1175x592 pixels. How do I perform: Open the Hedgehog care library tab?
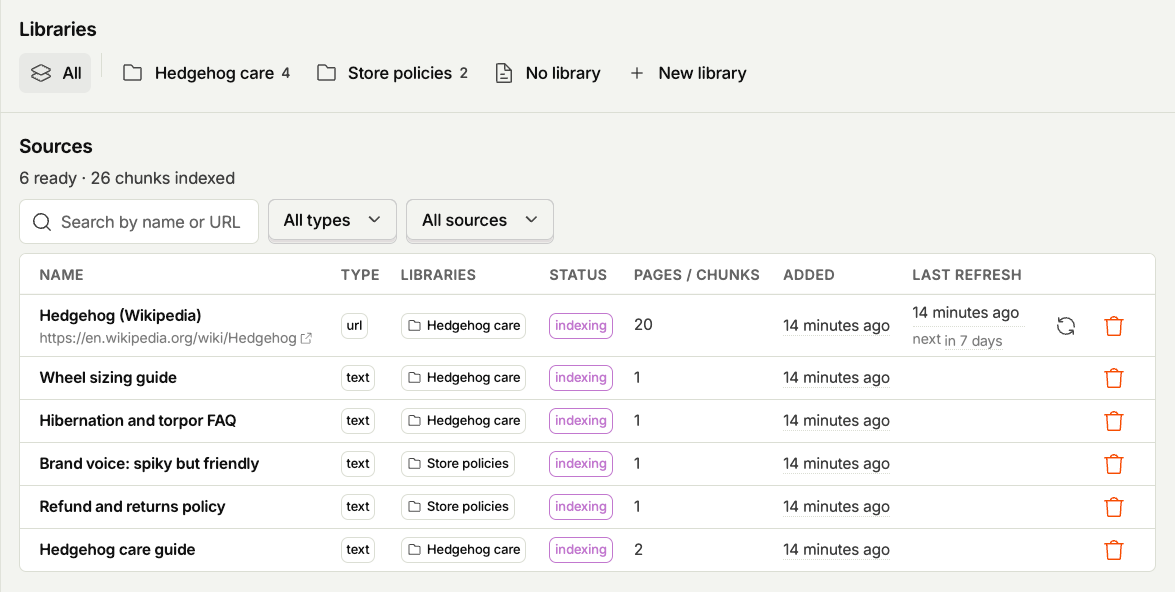pyautogui.click(x=206, y=73)
